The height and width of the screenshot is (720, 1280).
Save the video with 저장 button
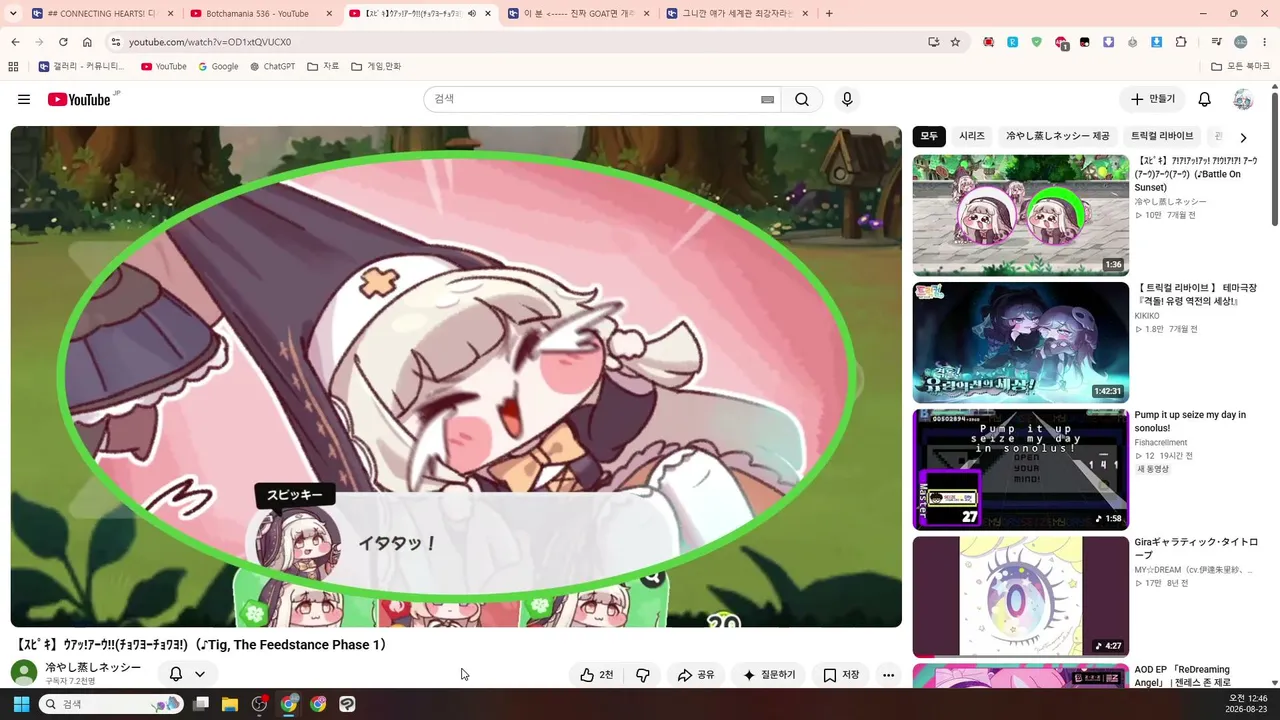(841, 675)
